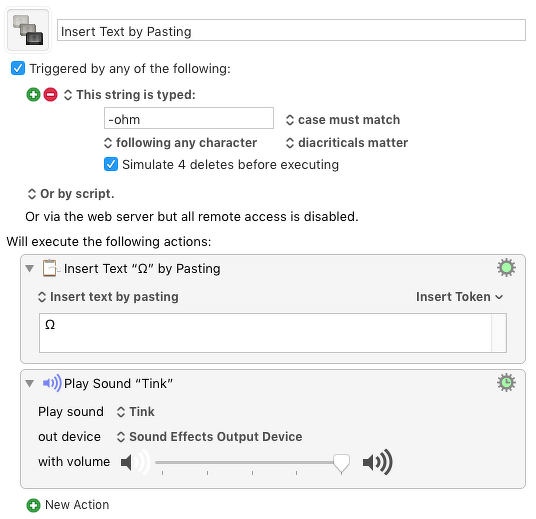Change the Tink sound selection popup
This screenshot has height=519, width=536.
[x=136, y=412]
